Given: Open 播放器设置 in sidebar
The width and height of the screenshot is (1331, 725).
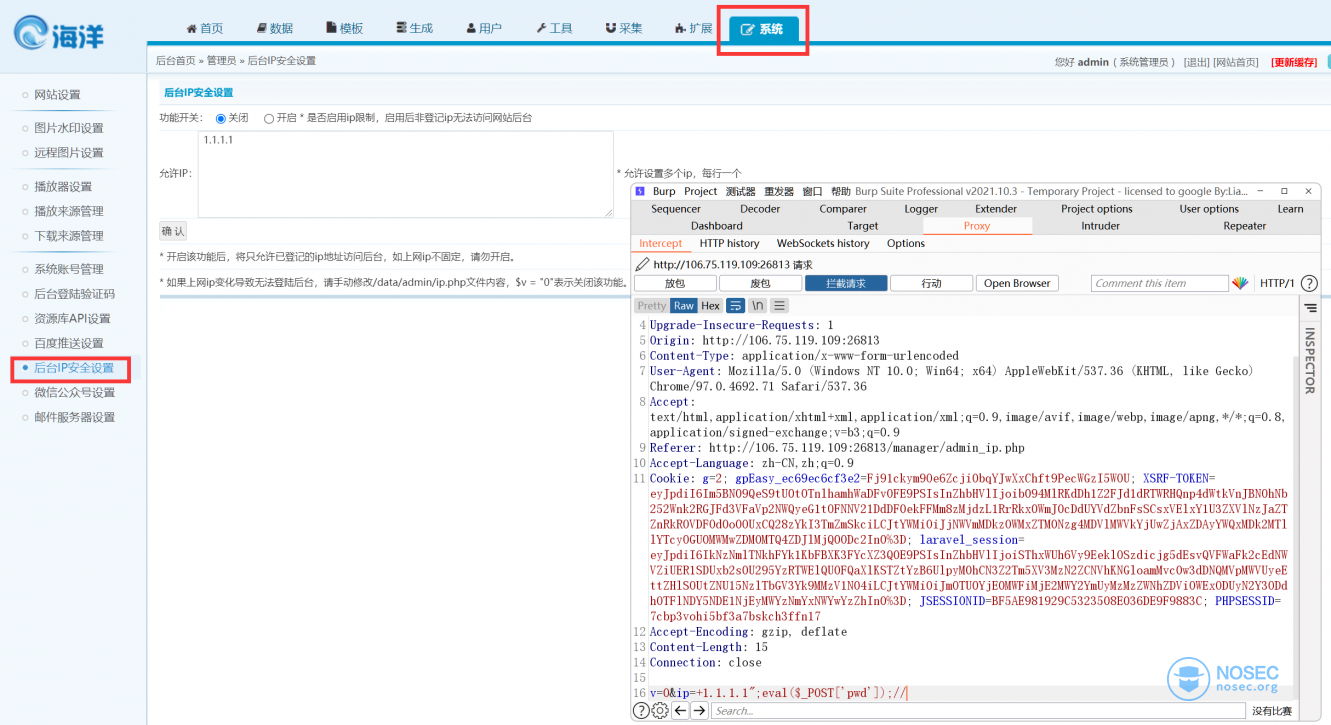Looking at the screenshot, I should [63, 187].
